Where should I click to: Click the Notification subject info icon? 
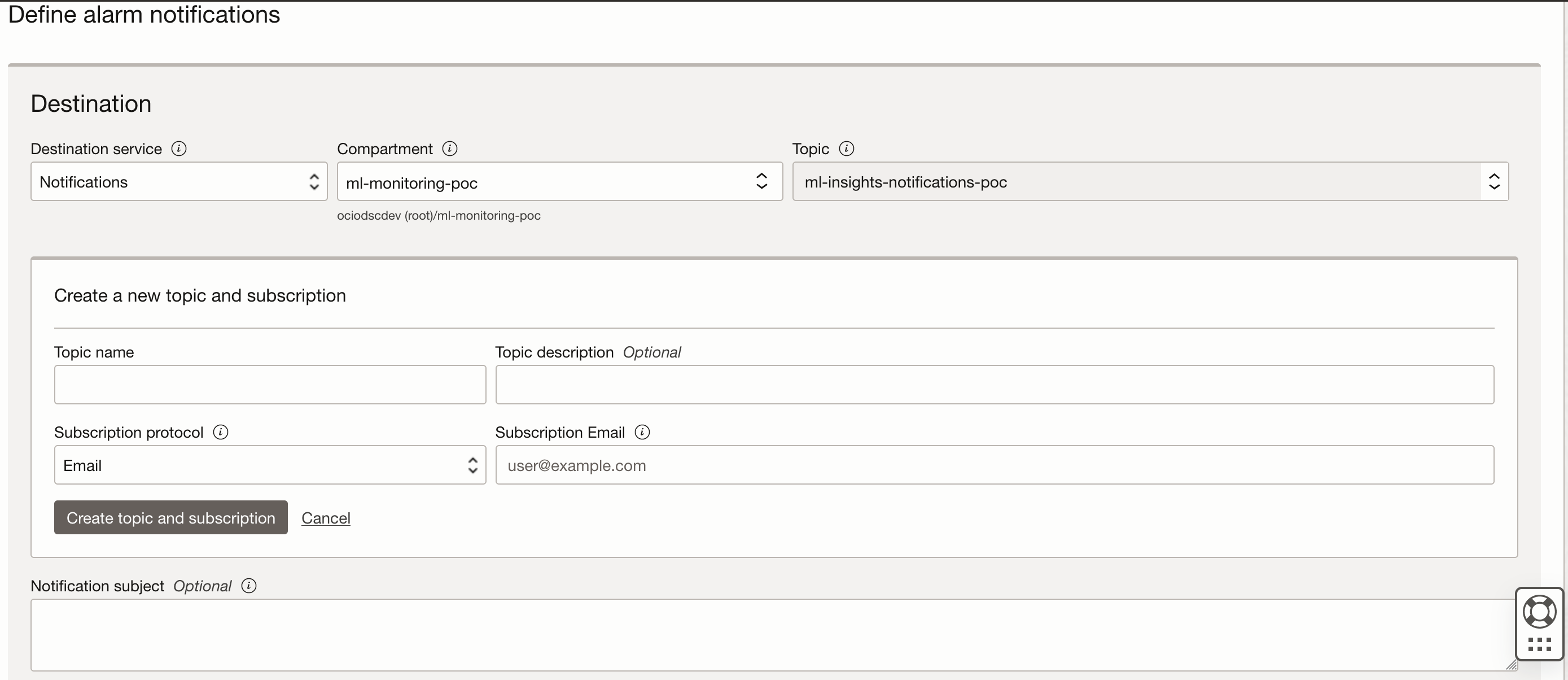pos(248,586)
